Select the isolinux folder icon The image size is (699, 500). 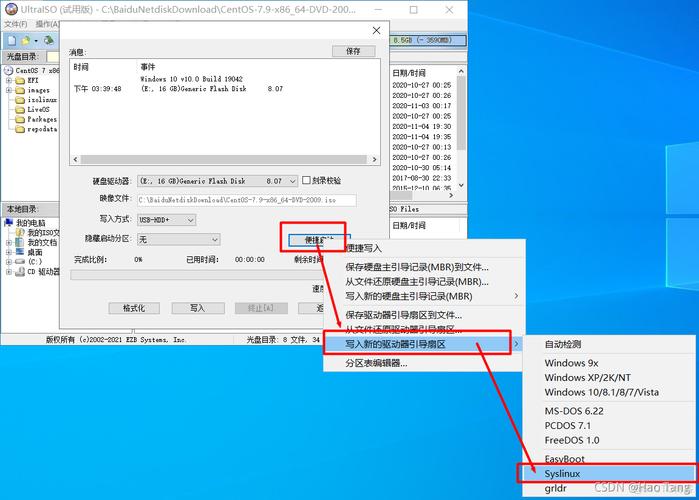20,100
